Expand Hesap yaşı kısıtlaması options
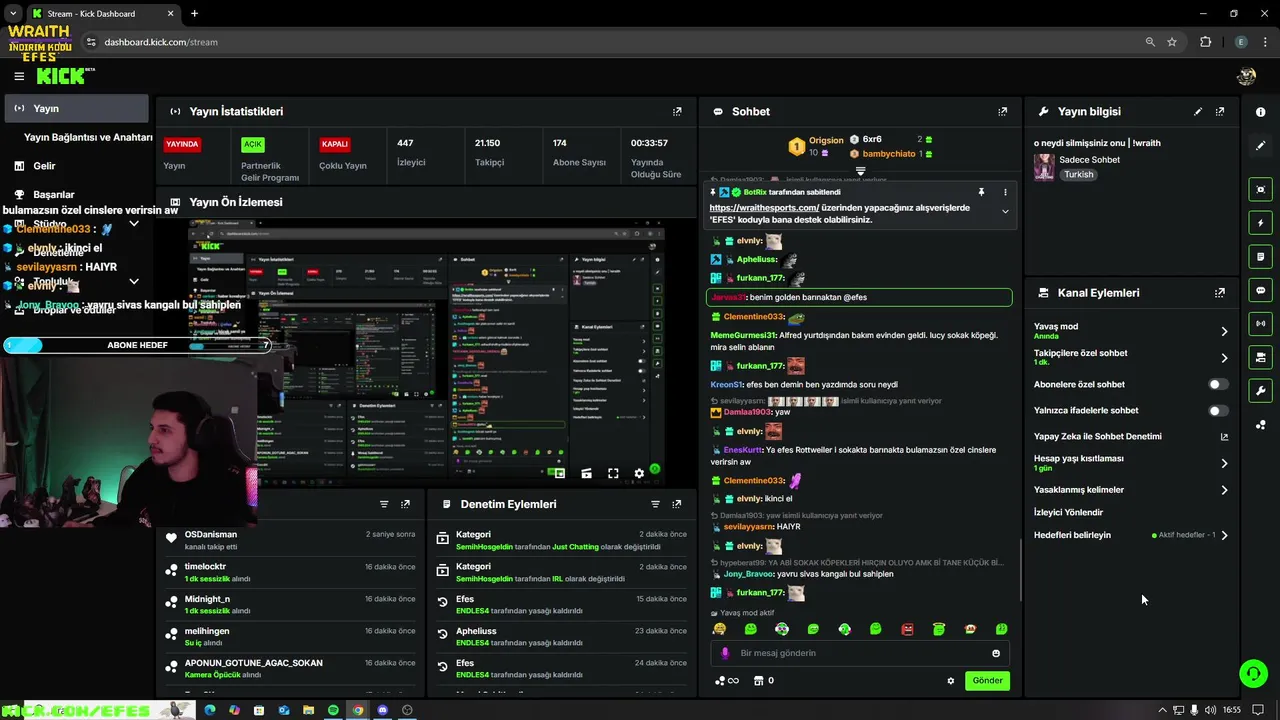Viewport: 1280px width, 720px height. pyautogui.click(x=1224, y=463)
